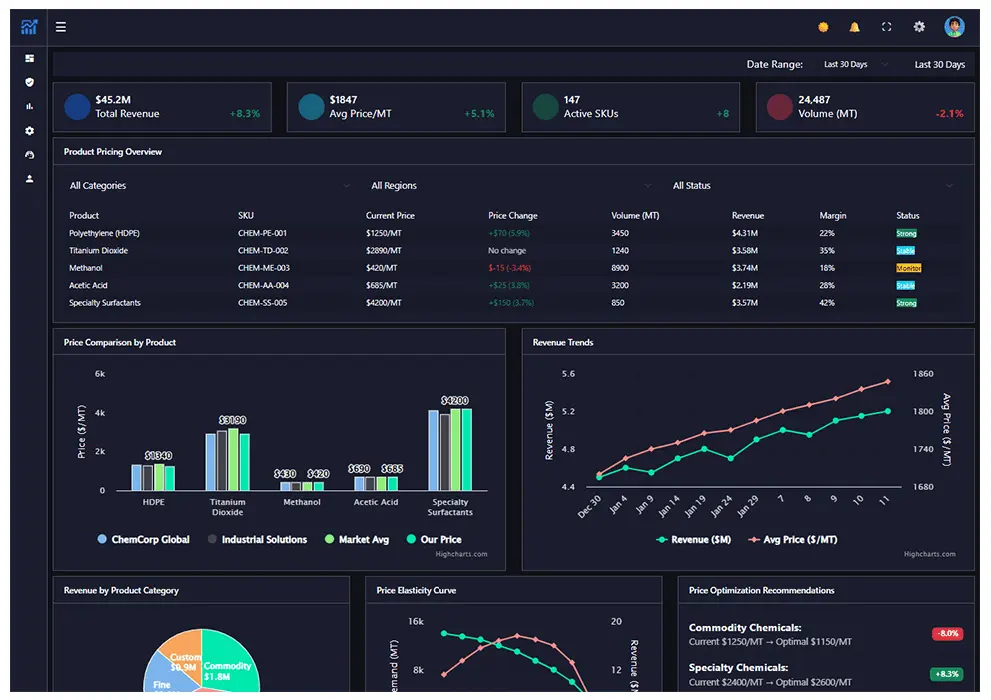Open the All Regions dropdown
Screen dimensions: 991x700
[506, 185]
